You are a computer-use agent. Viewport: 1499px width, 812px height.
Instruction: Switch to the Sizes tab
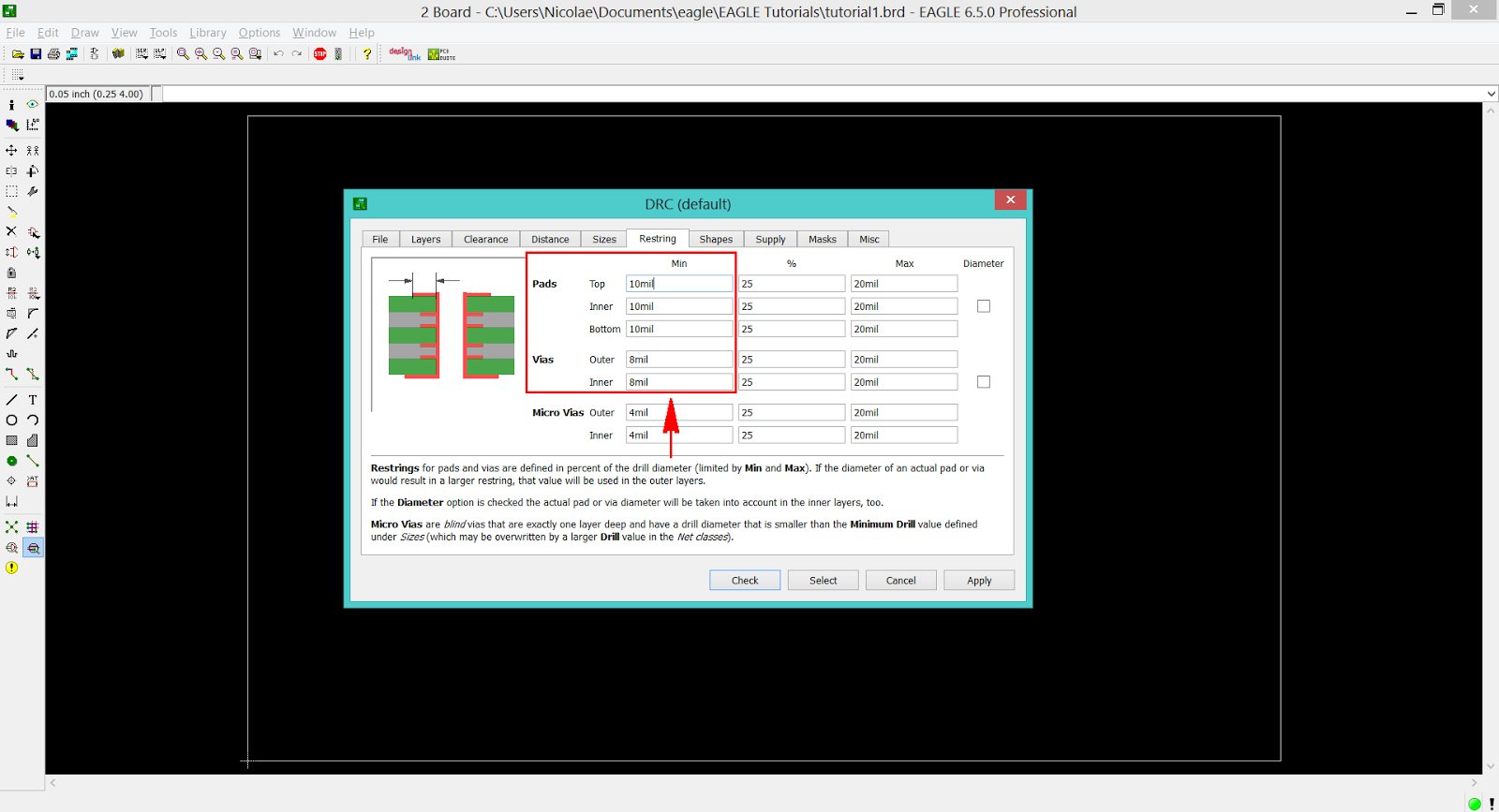[x=604, y=239]
